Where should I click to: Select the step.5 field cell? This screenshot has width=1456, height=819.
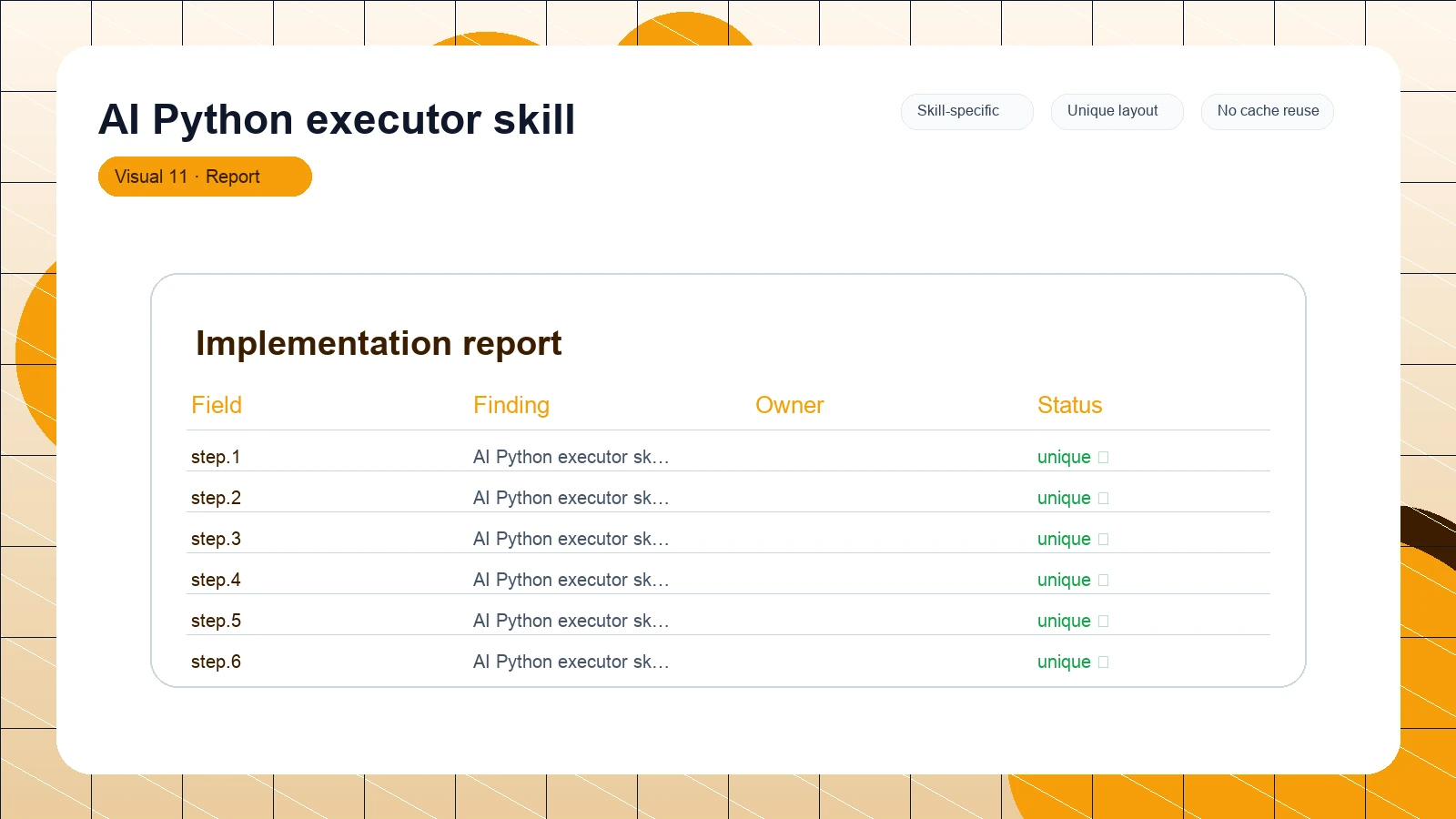click(216, 621)
